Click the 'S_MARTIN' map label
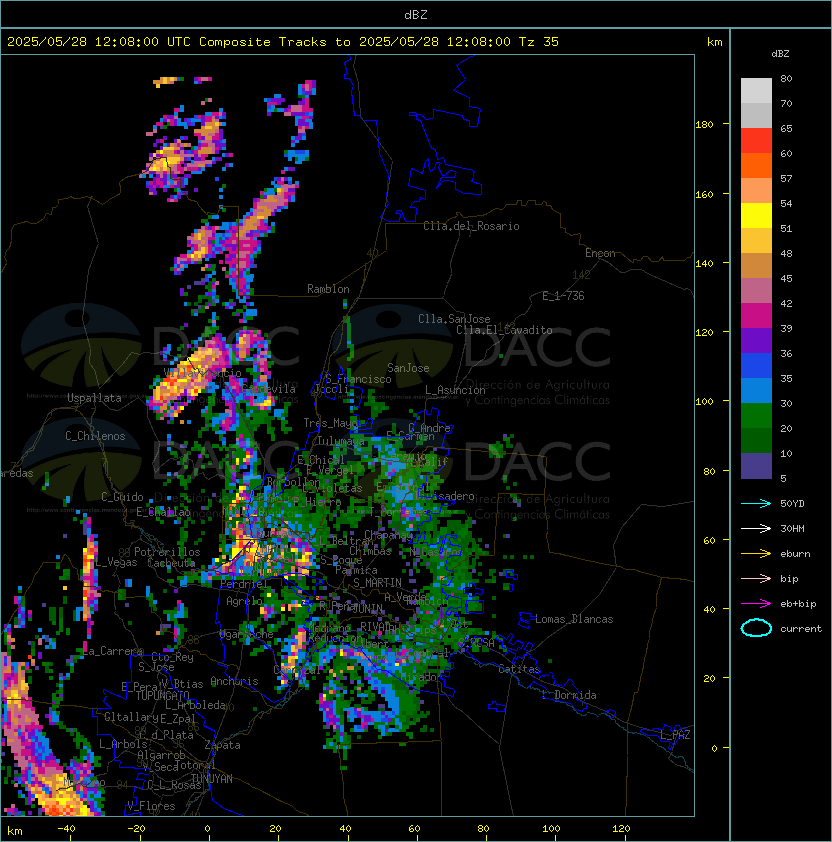Screen dimensions: 832x842 tap(378, 583)
